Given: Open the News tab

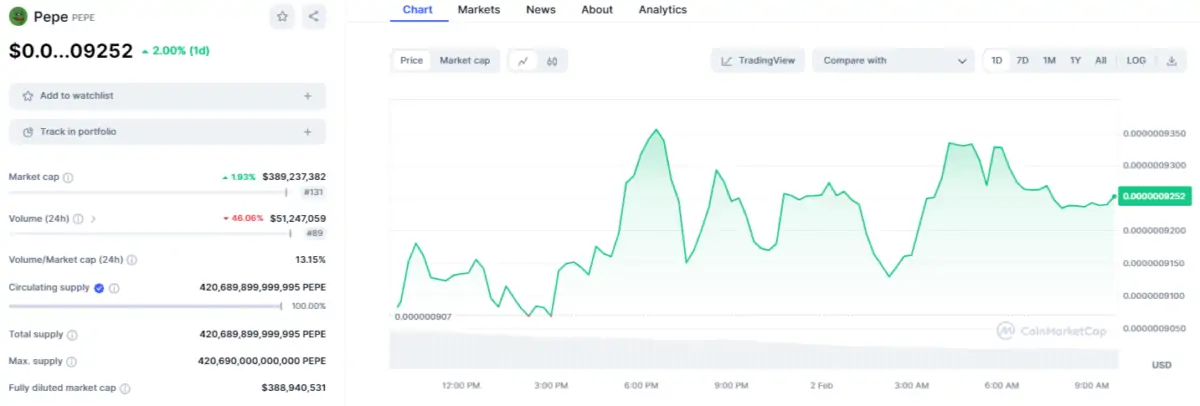Looking at the screenshot, I should (541, 10).
